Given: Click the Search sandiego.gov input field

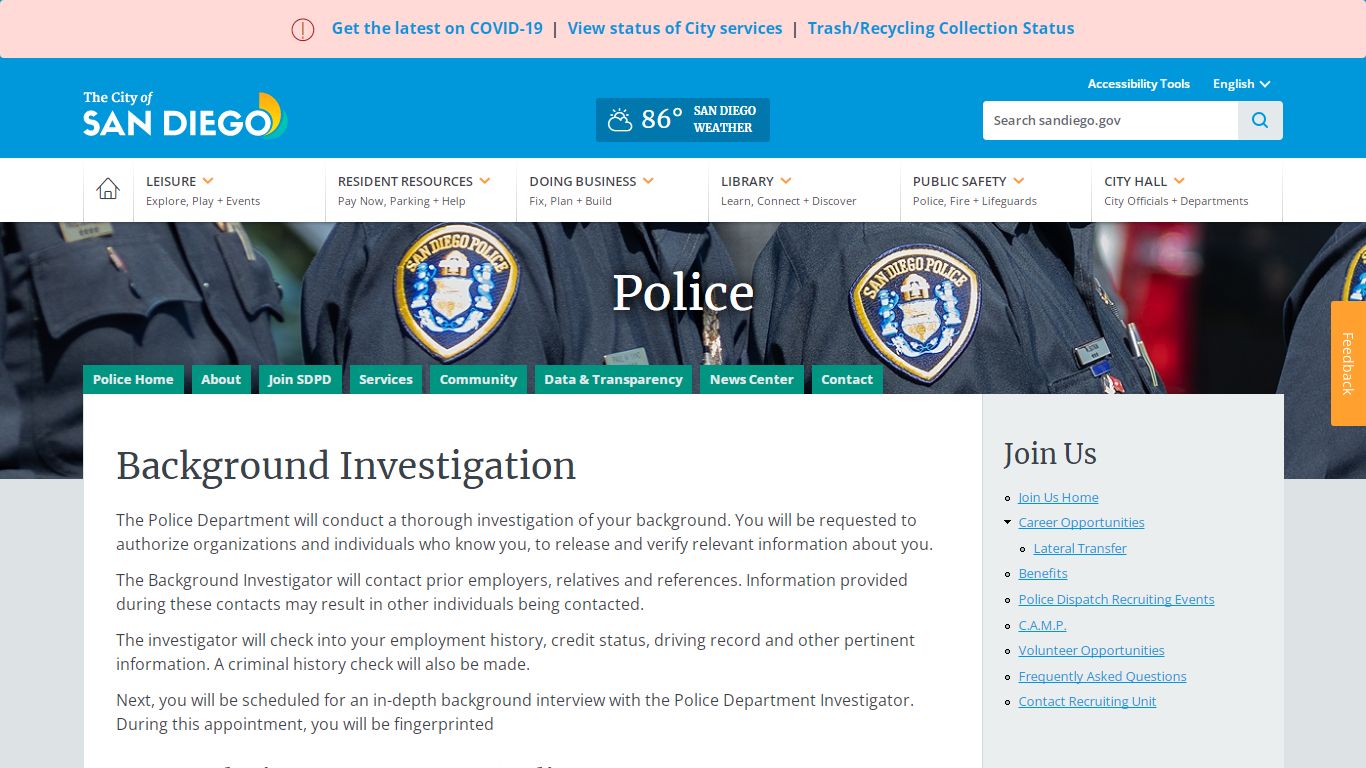Looking at the screenshot, I should pyautogui.click(x=1110, y=120).
